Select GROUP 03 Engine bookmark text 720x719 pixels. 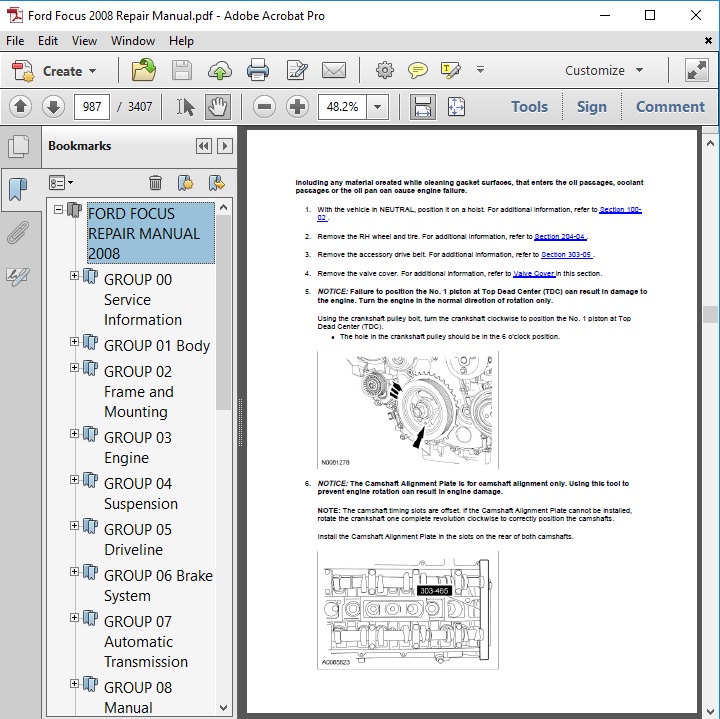(138, 448)
